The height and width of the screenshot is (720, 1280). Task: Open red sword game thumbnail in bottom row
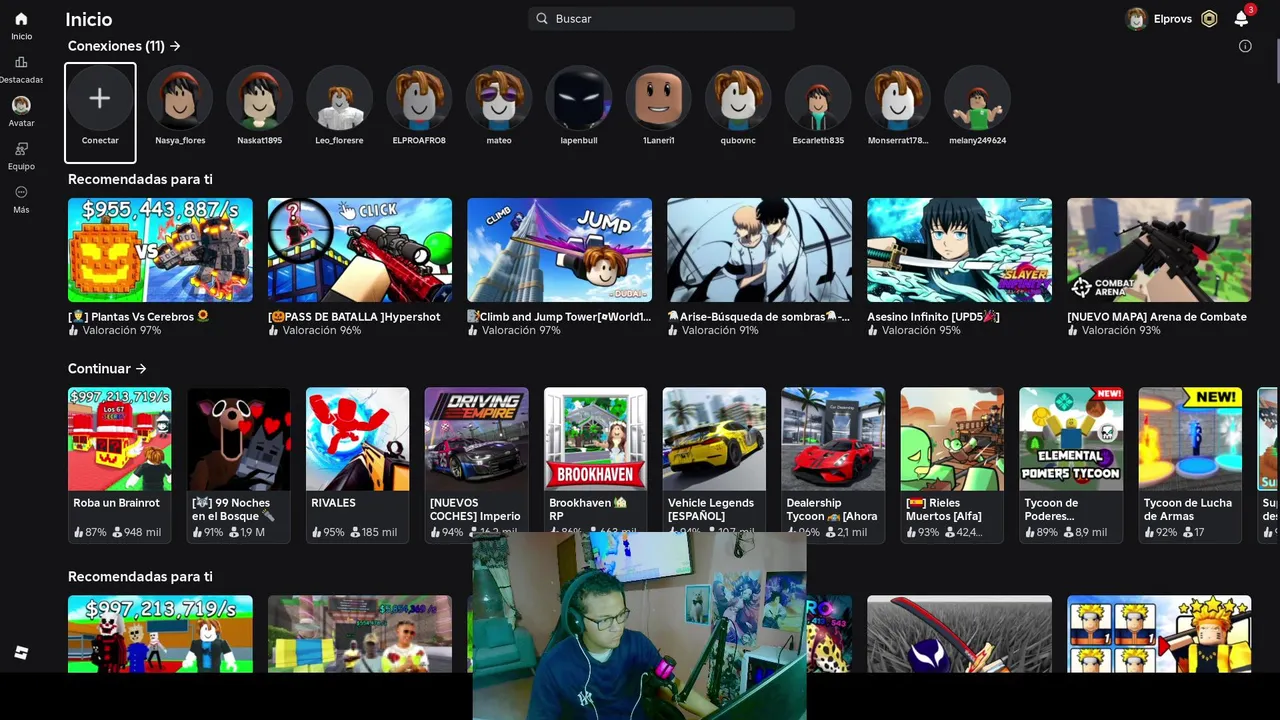point(959,634)
